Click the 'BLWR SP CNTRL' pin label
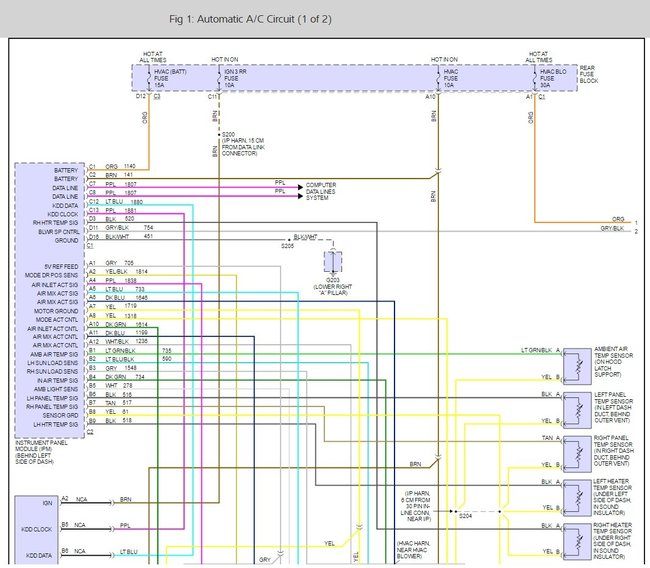650x568 pixels. (58, 232)
